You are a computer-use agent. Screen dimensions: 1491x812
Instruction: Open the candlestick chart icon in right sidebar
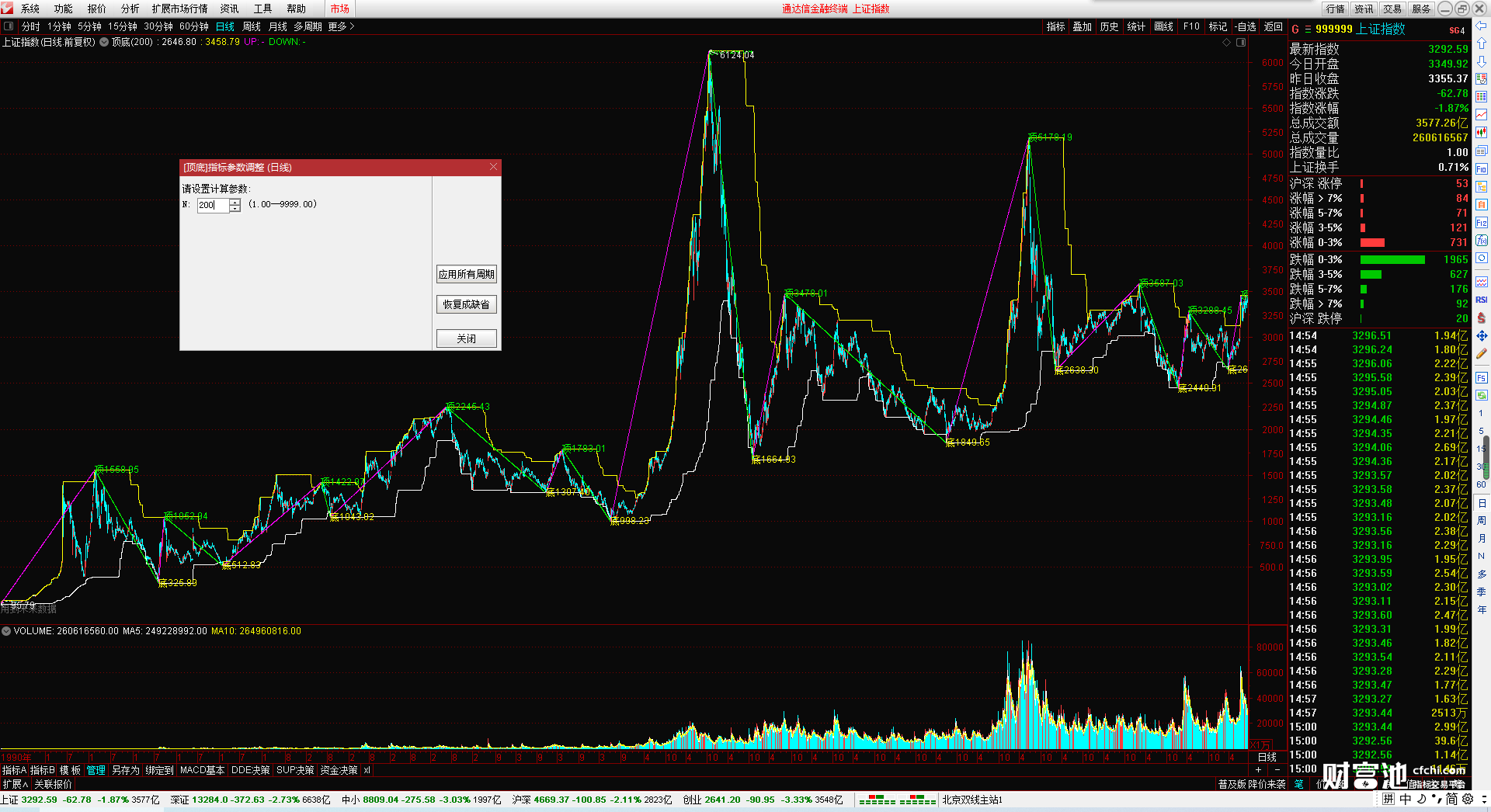click(1482, 133)
